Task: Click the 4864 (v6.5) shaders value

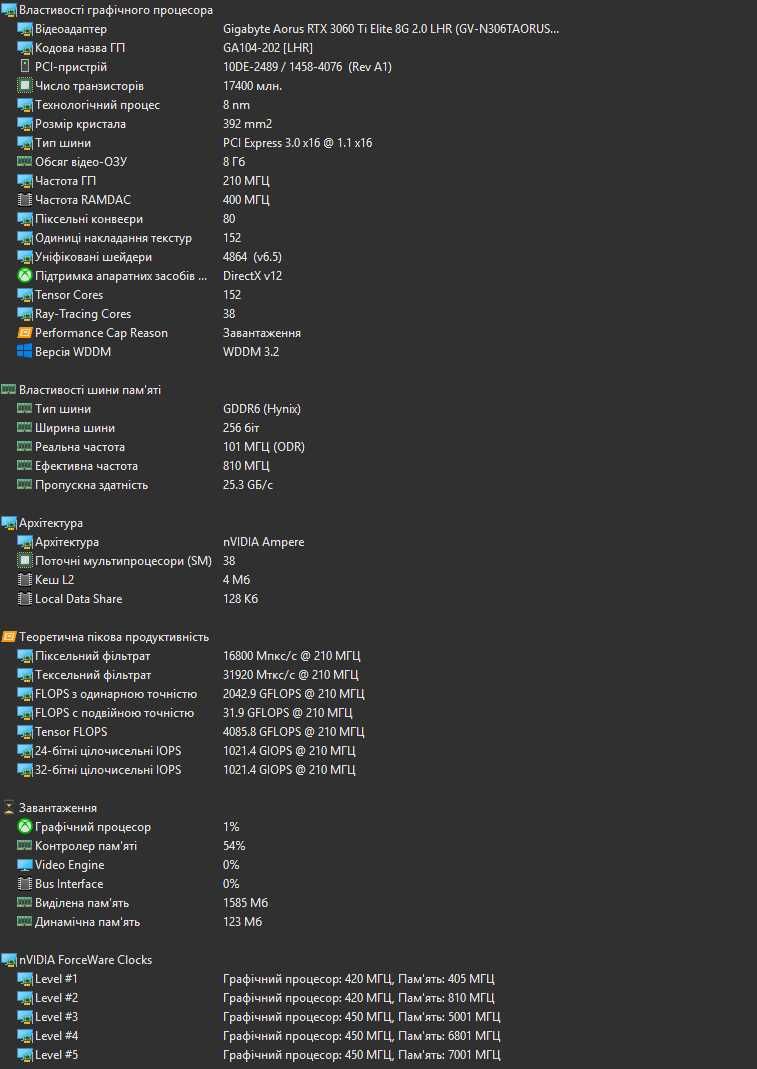Action: coord(252,257)
